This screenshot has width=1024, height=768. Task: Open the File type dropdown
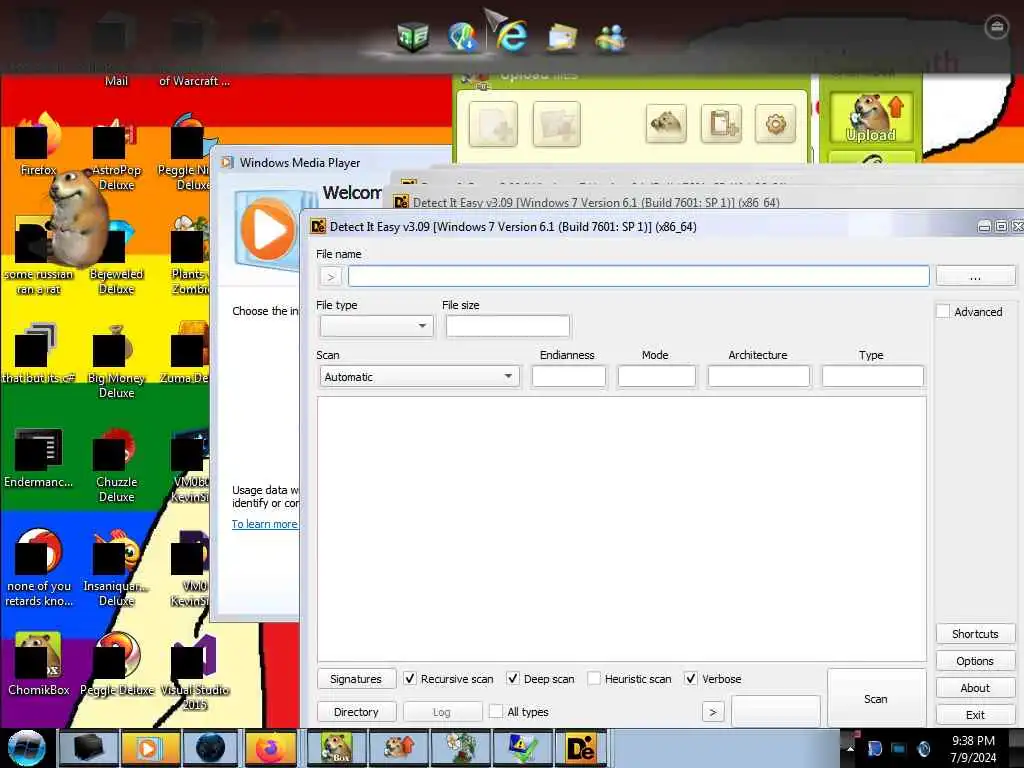point(376,325)
